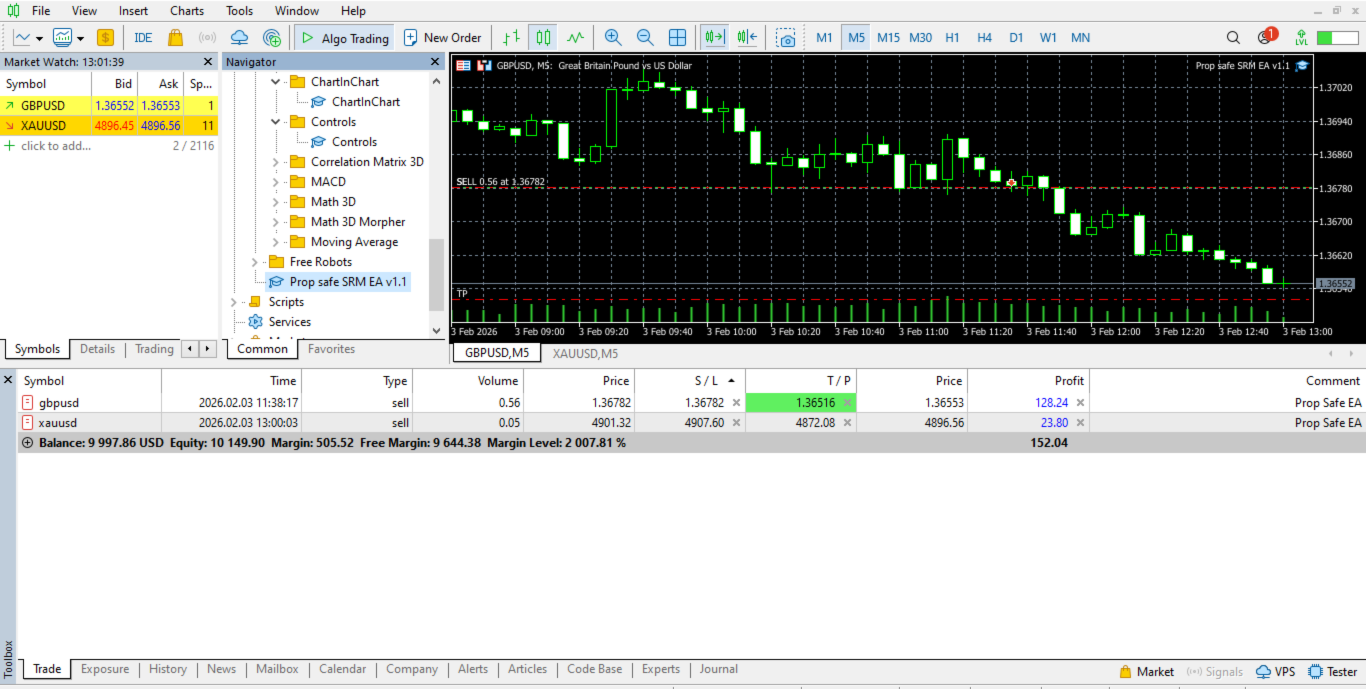Screen dimensions: 1366x689
Task: Collapse the Controls folder in Navigator
Action: click(276, 122)
